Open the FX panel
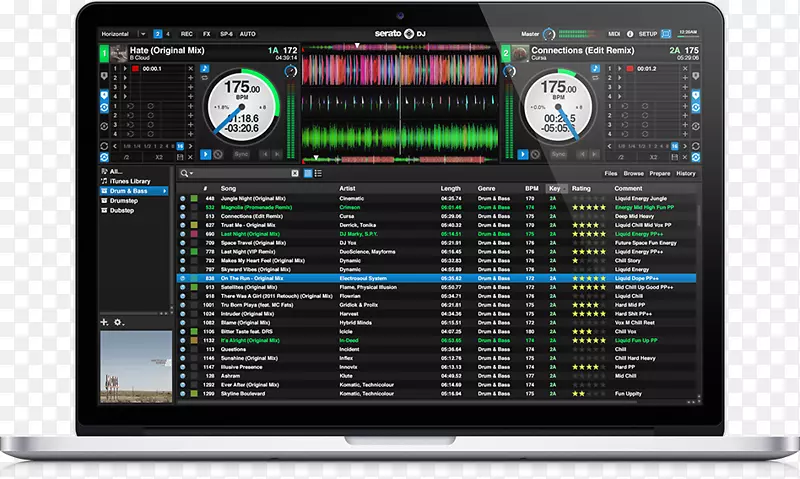Image resolution: width=800 pixels, height=479 pixels. (x=207, y=34)
